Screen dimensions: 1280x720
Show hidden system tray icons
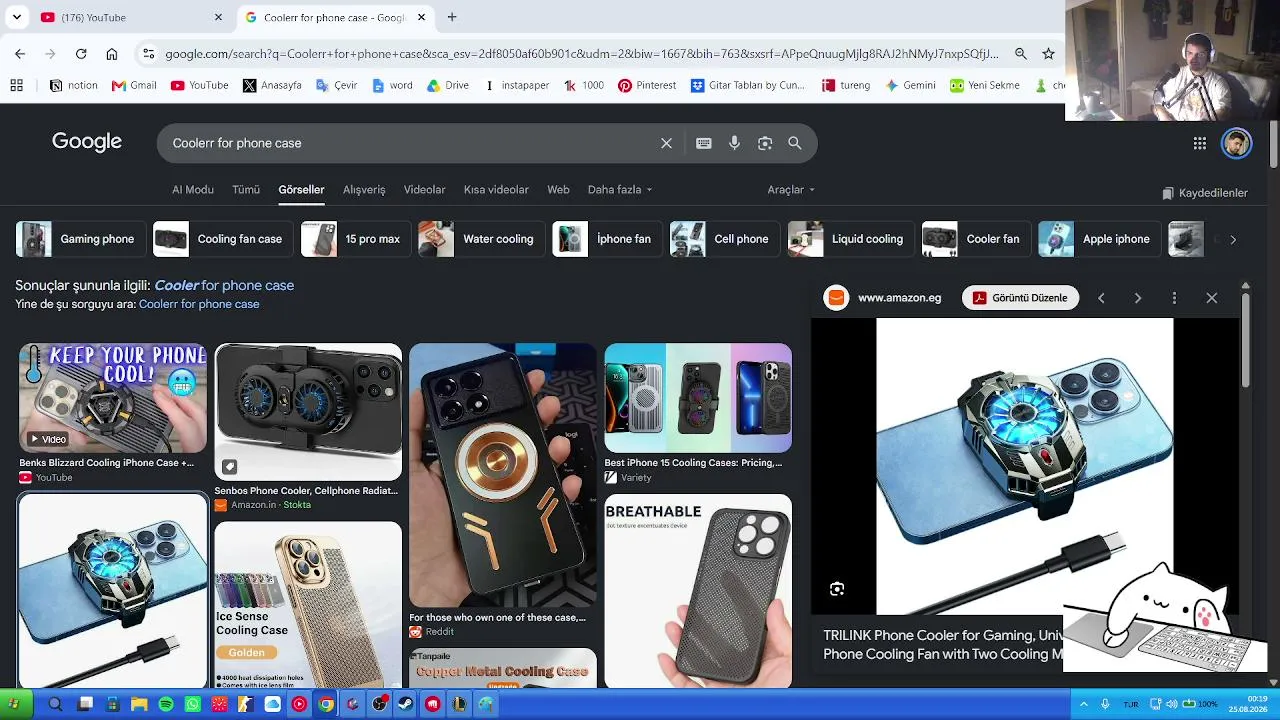tap(1083, 704)
